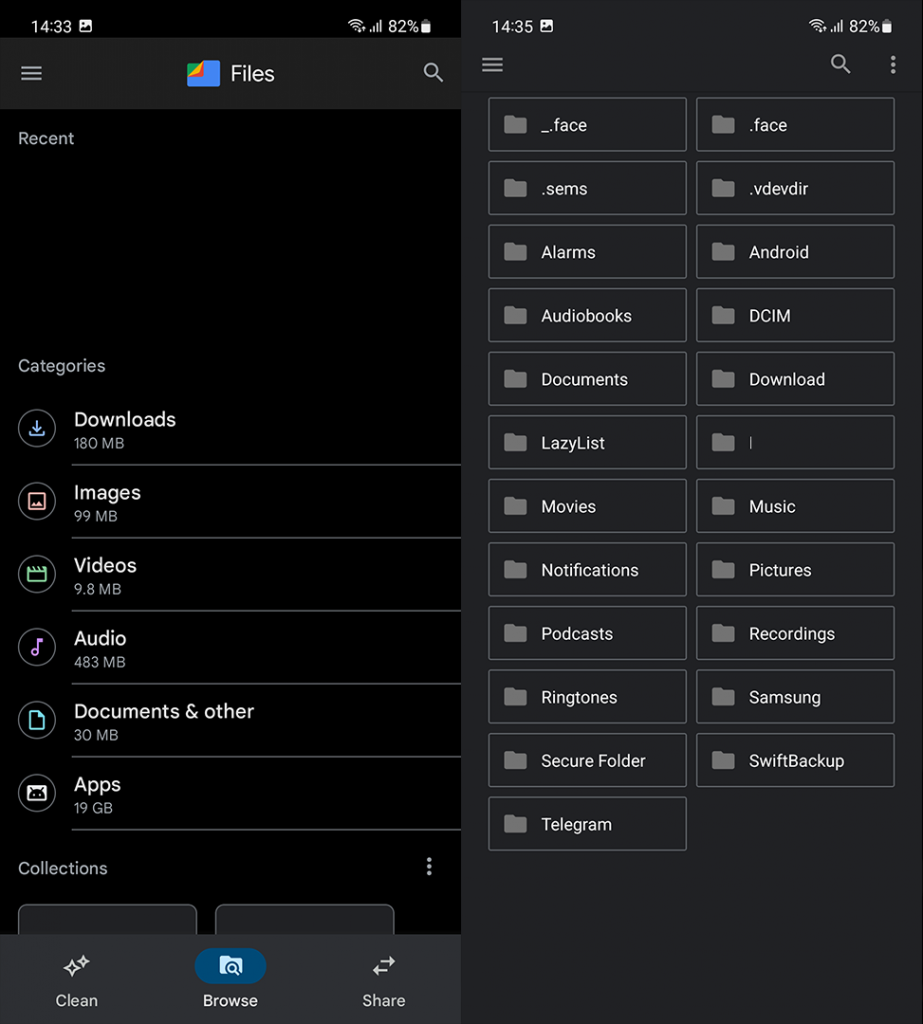
Task: Open the folder named with a vertical bar
Action: tap(795, 442)
